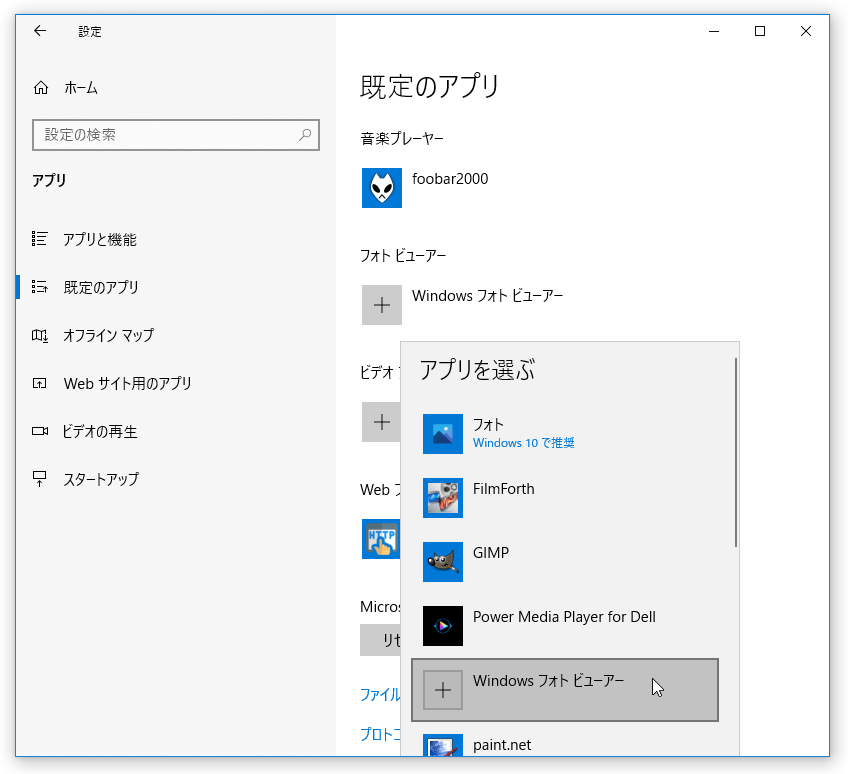Click the search magnifier icon

(305, 135)
